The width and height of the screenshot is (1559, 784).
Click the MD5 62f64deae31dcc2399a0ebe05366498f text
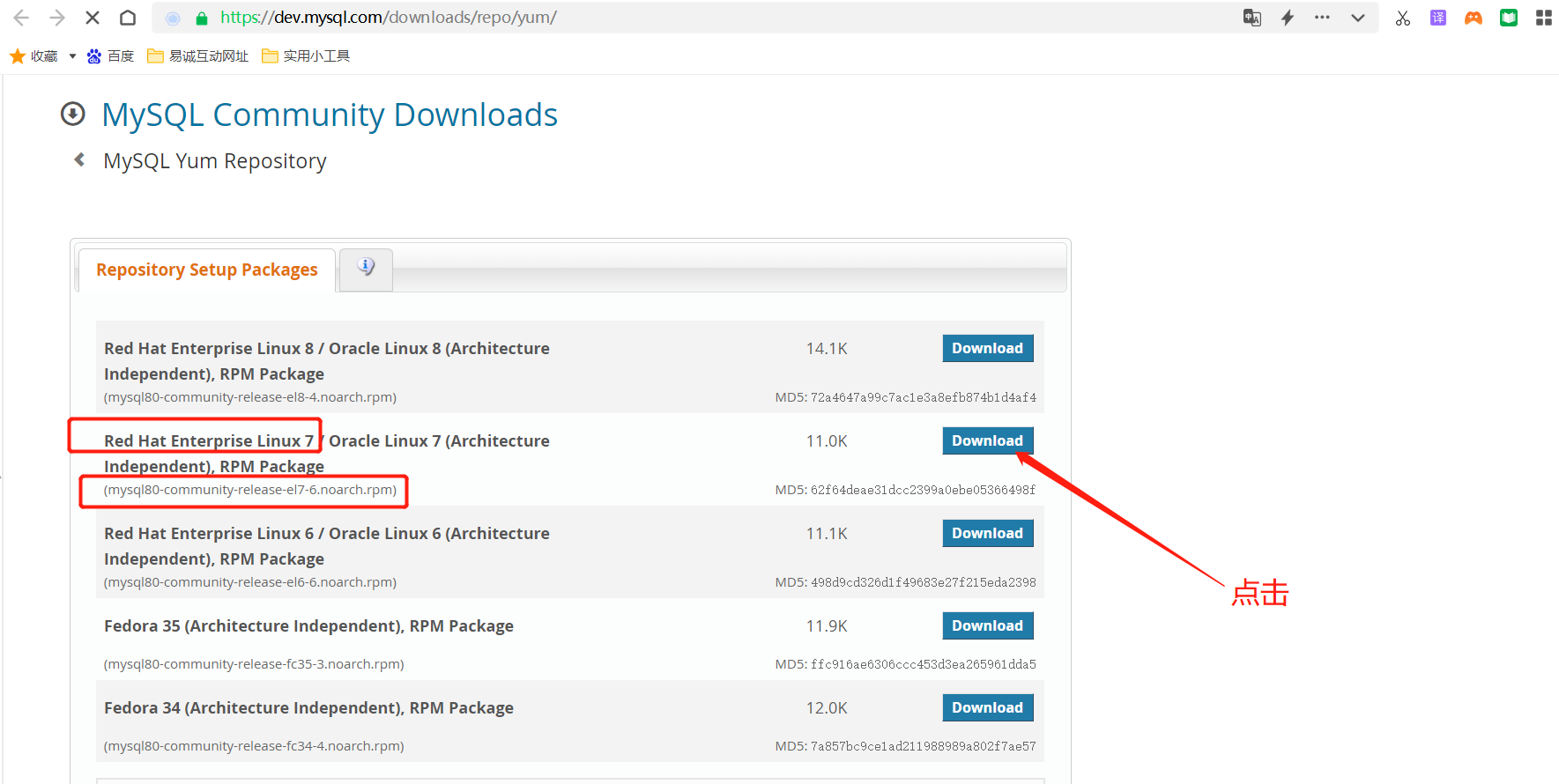pos(906,490)
